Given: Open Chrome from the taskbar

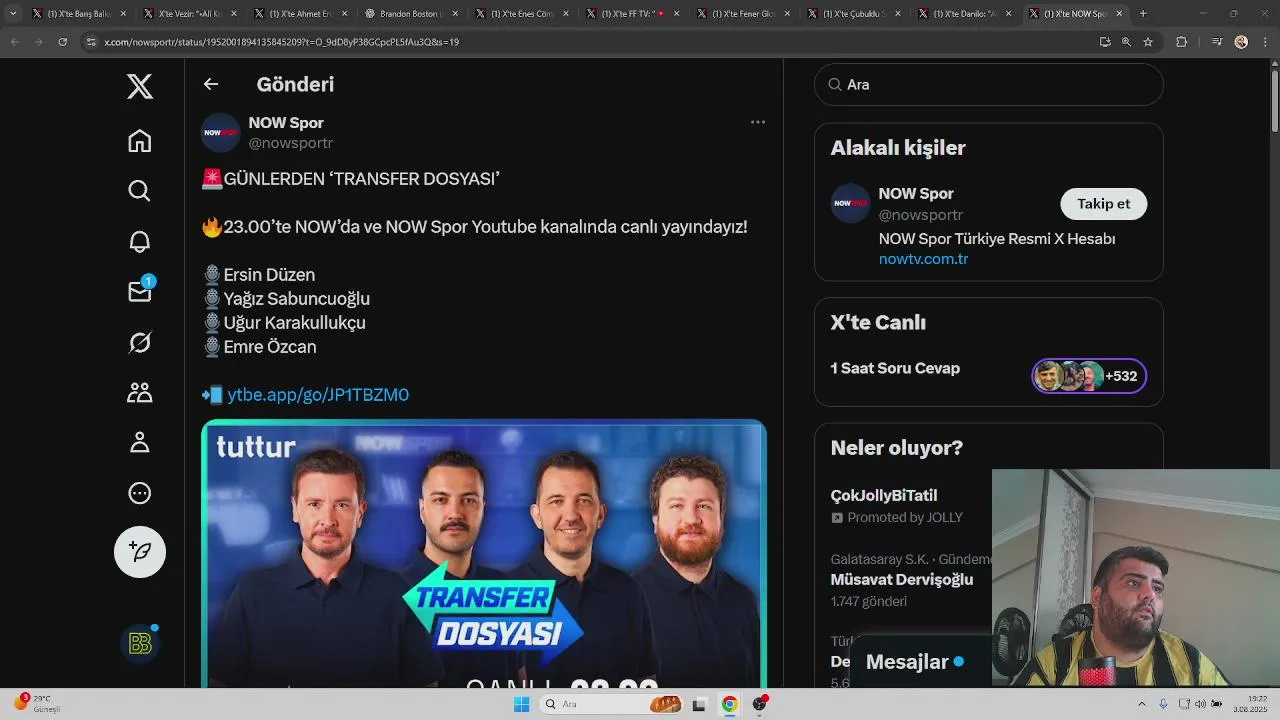Looking at the screenshot, I should (x=730, y=704).
